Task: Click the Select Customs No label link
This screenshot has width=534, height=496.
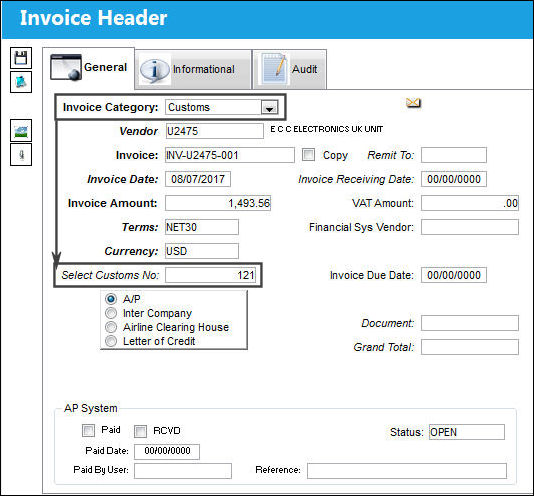Action: click(110, 275)
